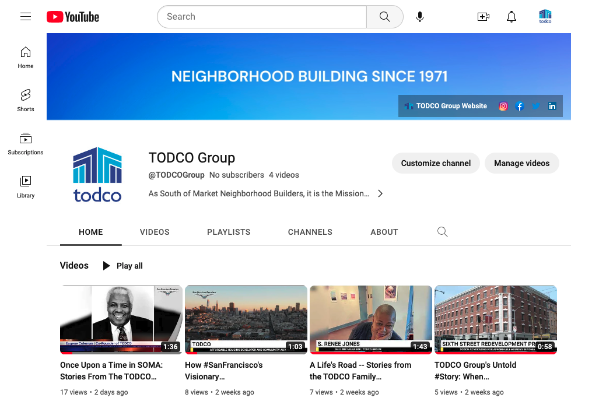Click the Videos section heading
Viewport: 592px width, 401px height.
click(74, 265)
